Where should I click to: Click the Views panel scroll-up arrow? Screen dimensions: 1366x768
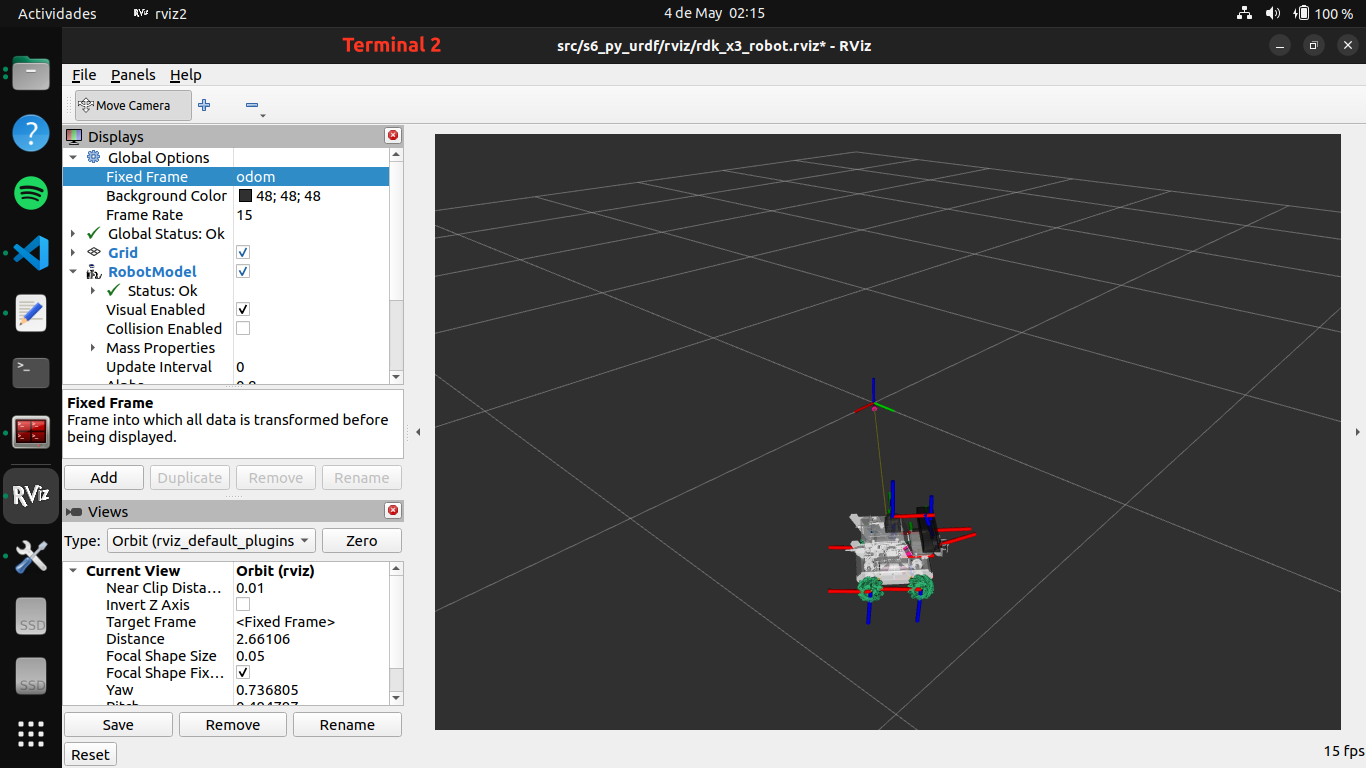396,568
